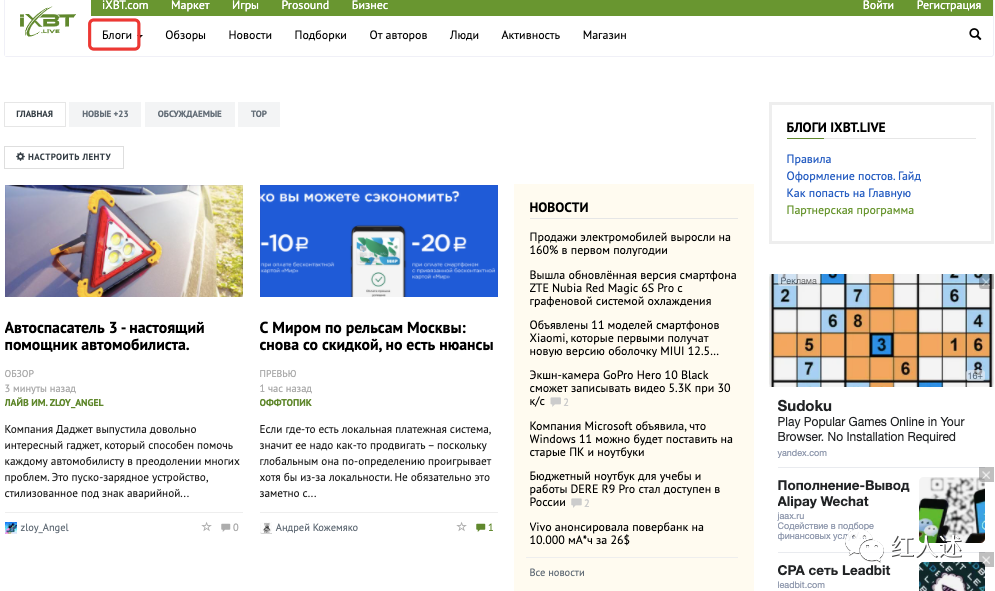Click zloy_Angel author avatar
Screen dimensions: 995x591
pyautogui.click(x=11, y=527)
